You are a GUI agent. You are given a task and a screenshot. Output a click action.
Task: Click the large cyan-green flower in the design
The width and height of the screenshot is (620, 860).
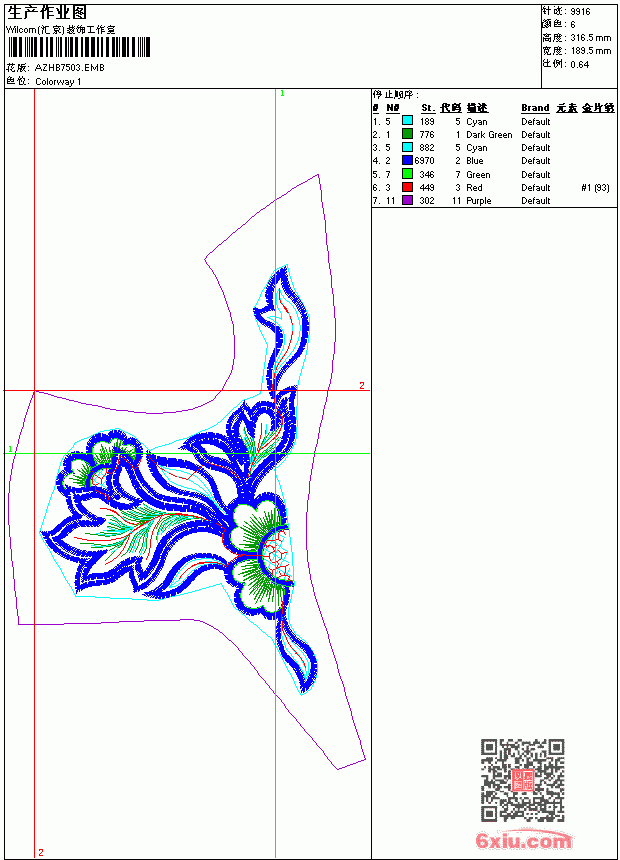(x=258, y=555)
